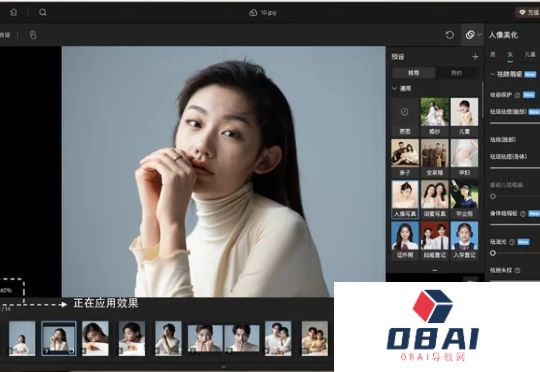Open filmstrip couple photo in white outfits

tap(278, 338)
